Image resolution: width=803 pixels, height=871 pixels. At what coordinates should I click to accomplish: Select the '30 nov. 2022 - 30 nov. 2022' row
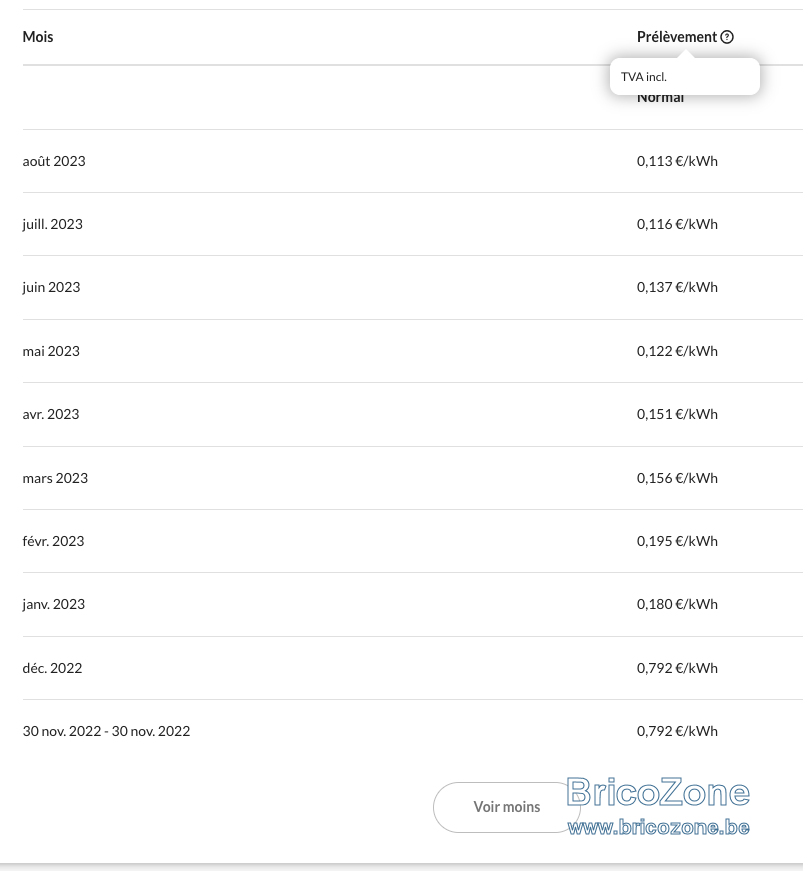[x=413, y=731]
